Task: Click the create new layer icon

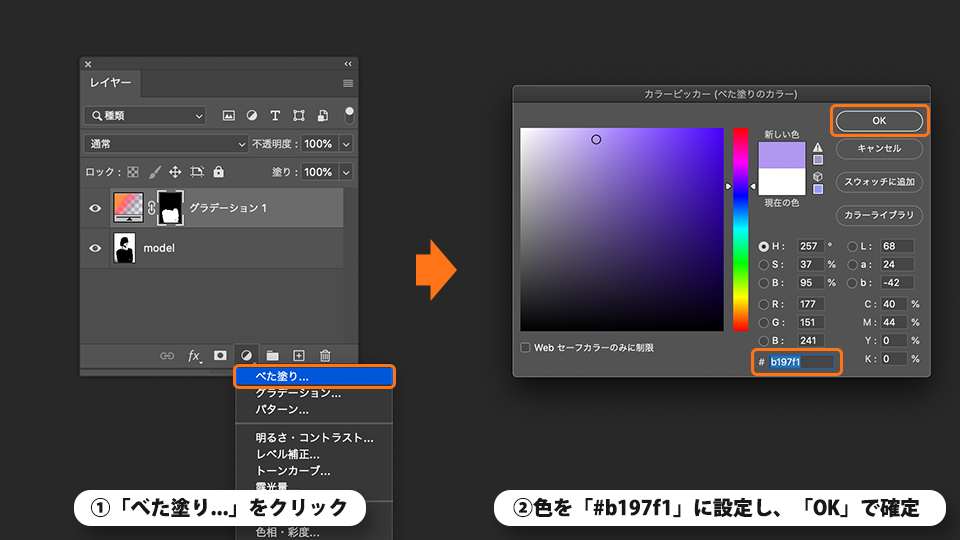Action: pos(299,356)
